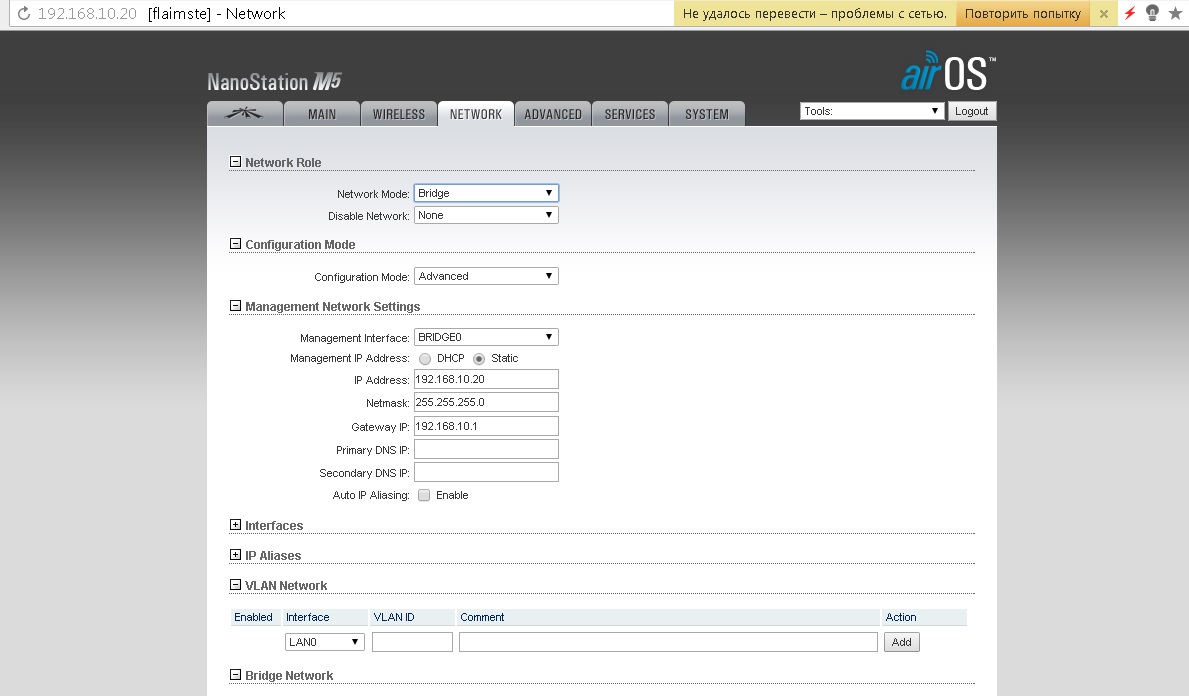Open the Tools dropdown menu

point(871,111)
